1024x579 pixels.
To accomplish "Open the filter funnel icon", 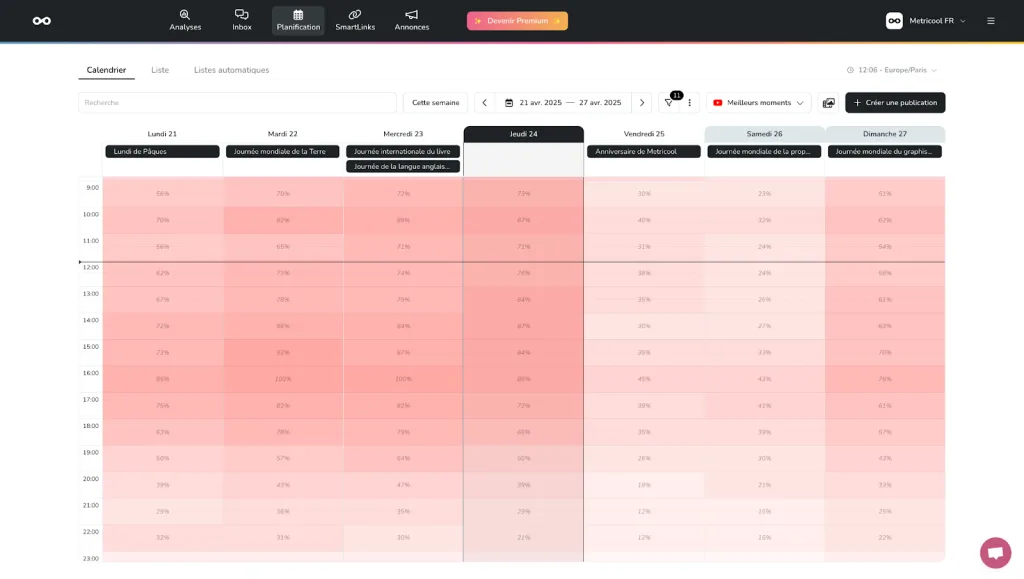I will (x=669, y=103).
